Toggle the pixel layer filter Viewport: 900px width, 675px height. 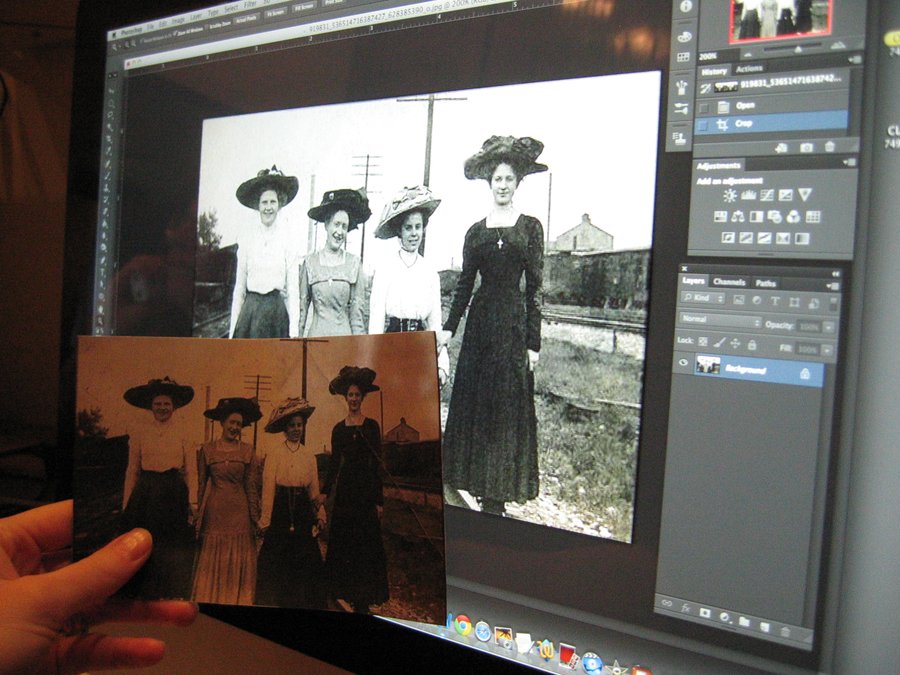[739, 300]
